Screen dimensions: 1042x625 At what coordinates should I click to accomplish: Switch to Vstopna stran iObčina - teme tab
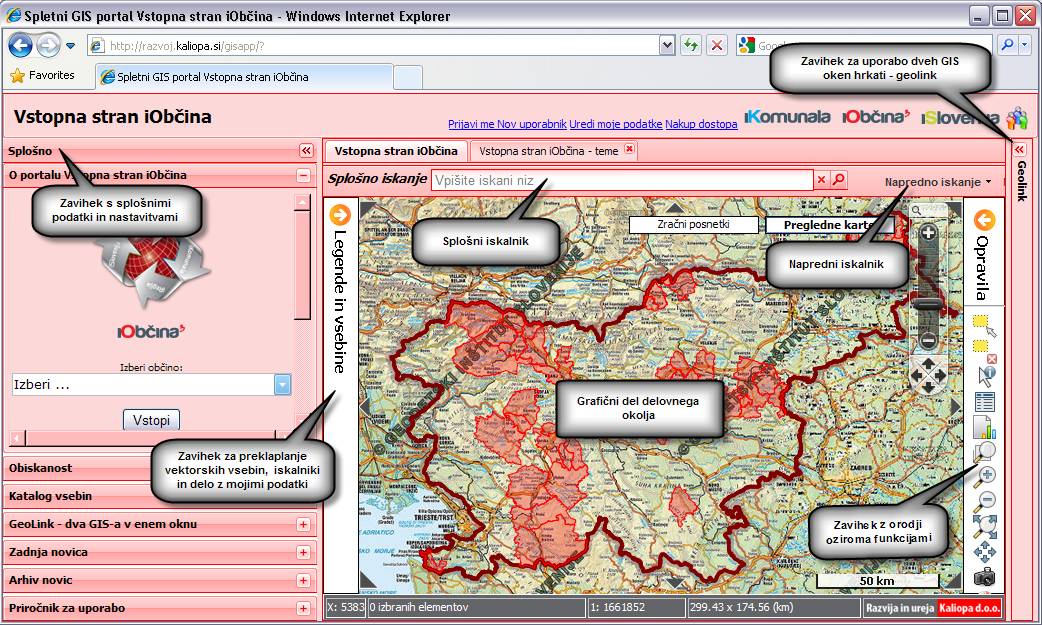pos(550,151)
